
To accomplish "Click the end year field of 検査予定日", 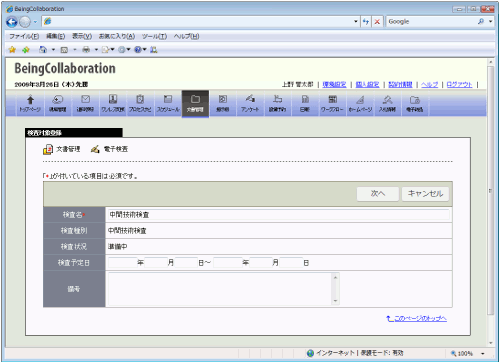I will click(x=228, y=263).
